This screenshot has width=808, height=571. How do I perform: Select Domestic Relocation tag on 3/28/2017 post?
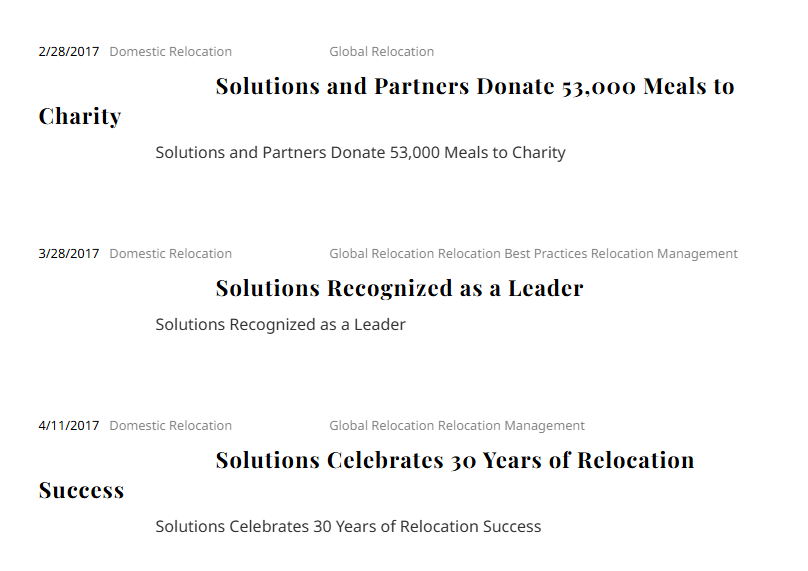[x=170, y=254]
